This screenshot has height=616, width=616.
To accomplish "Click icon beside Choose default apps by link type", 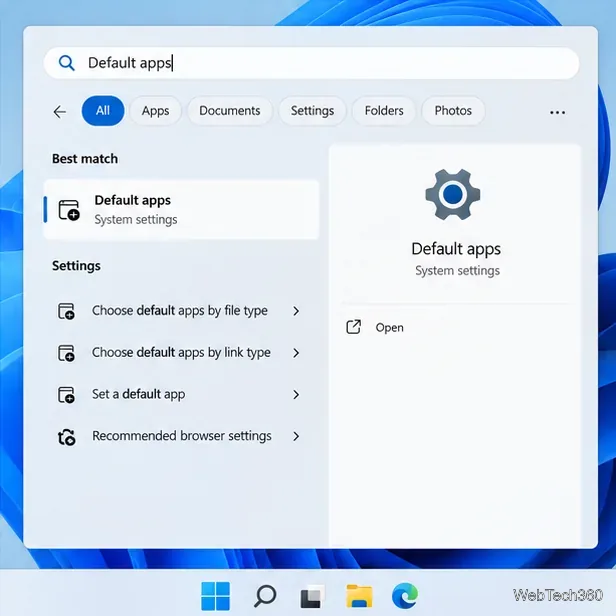I will tap(66, 353).
